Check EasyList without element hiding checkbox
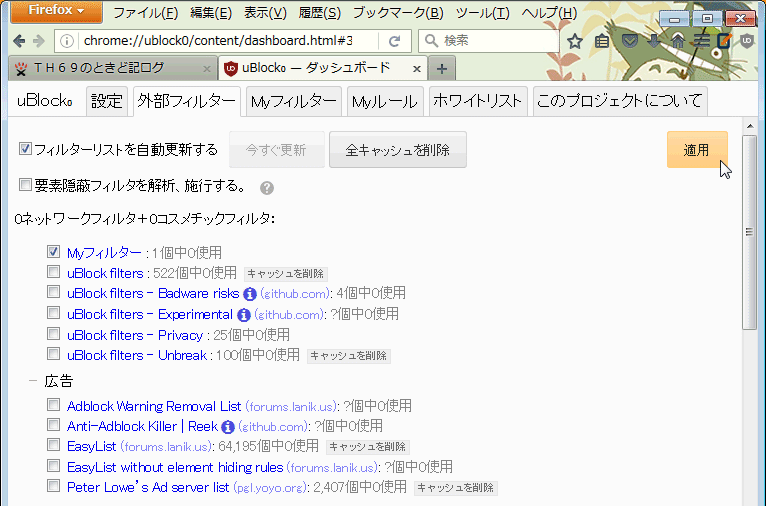This screenshot has width=766, height=506. pos(53,466)
